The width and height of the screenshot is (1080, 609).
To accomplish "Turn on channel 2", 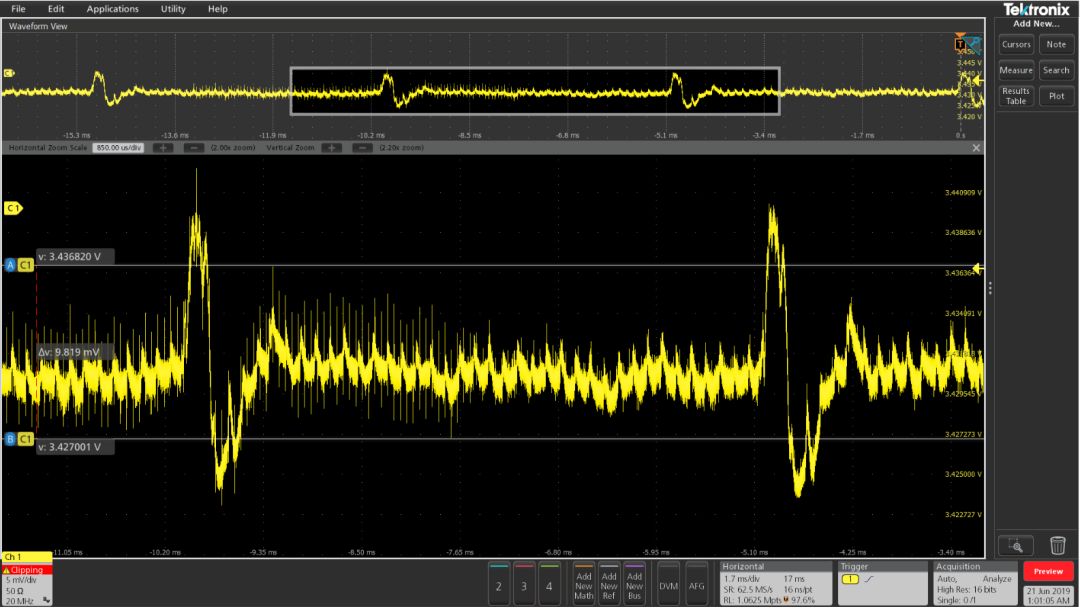I will (x=499, y=584).
